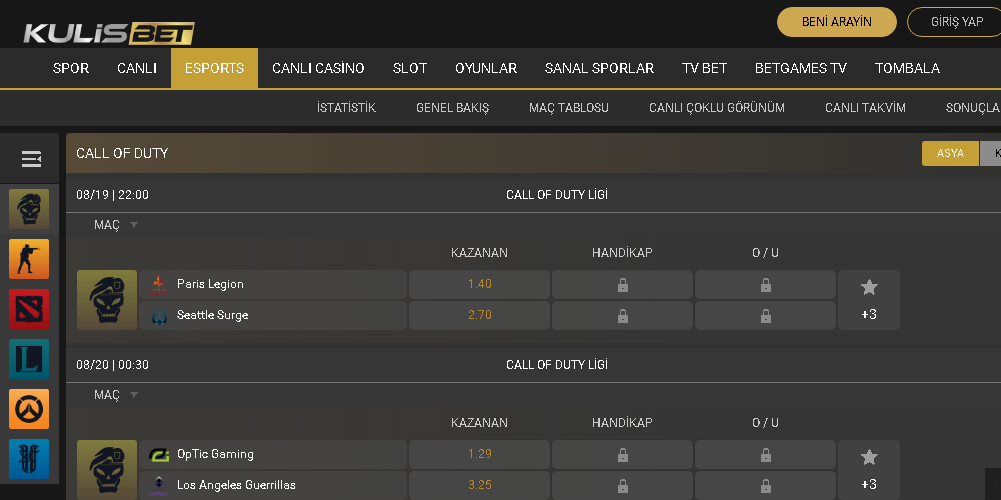Bet on Los Angeles Guerrillas odds 3.25
This screenshot has height=500, width=1001.
479,485
